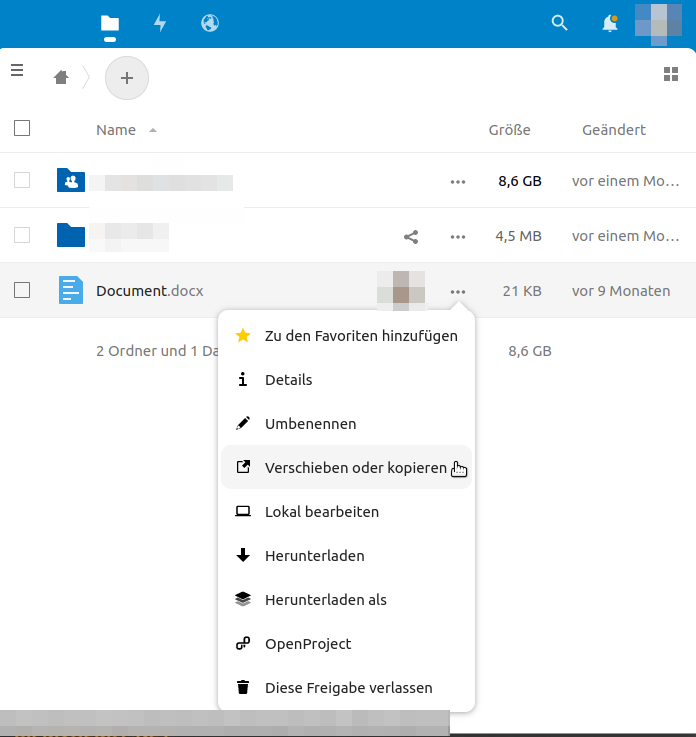Select Umbenennen from context menu
696x737 pixels.
click(x=310, y=424)
